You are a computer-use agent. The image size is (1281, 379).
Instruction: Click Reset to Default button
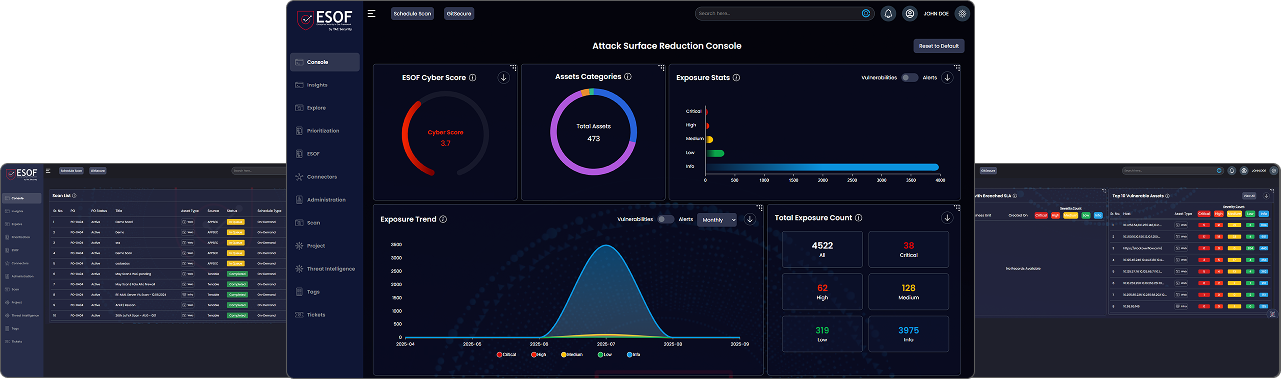tap(939, 46)
